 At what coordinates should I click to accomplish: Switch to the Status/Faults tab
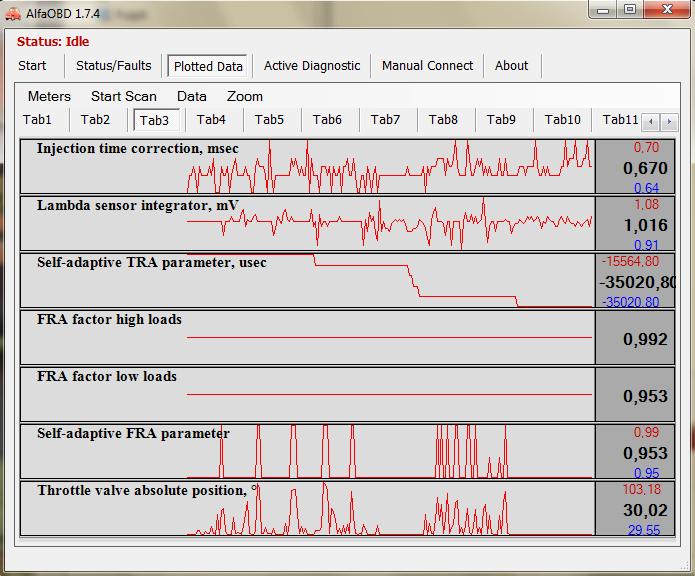(114, 66)
